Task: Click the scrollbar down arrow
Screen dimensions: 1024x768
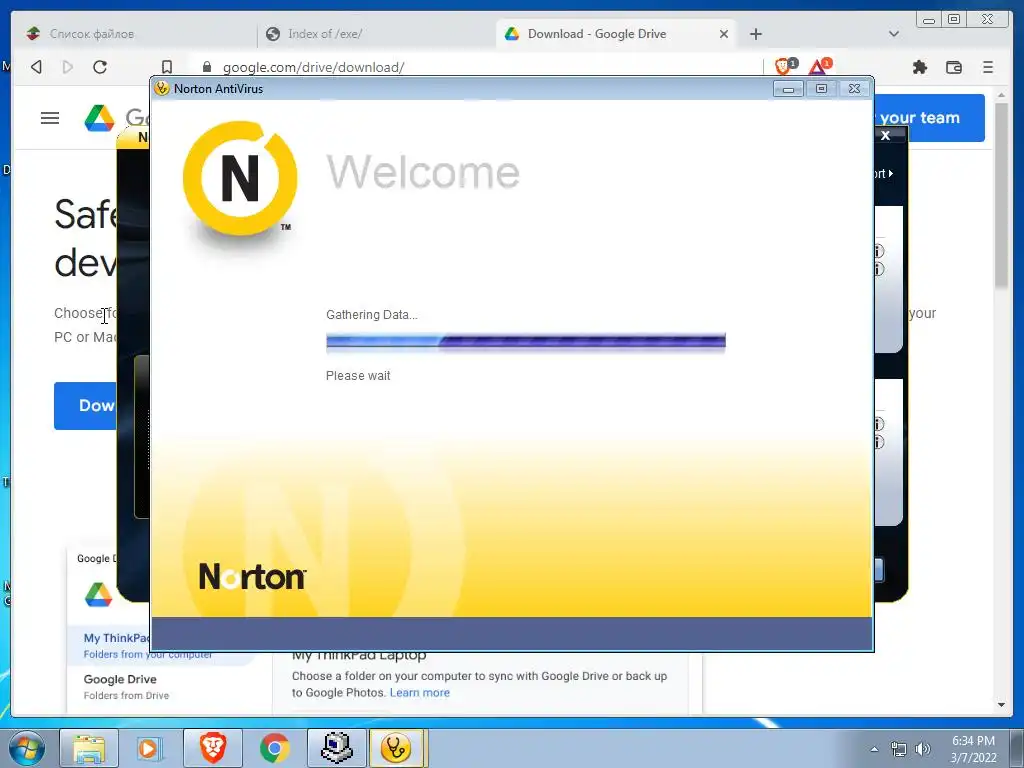Action: coord(1002,705)
